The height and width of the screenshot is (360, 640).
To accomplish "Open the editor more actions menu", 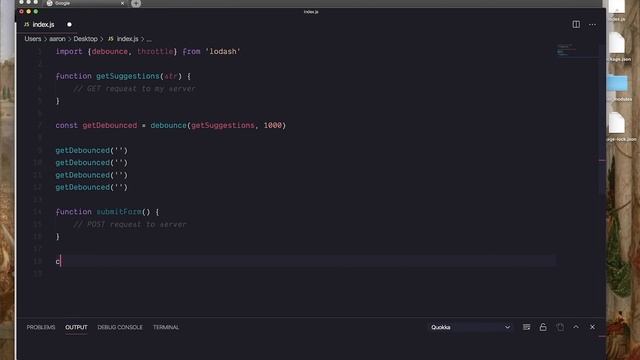I will tap(592, 24).
